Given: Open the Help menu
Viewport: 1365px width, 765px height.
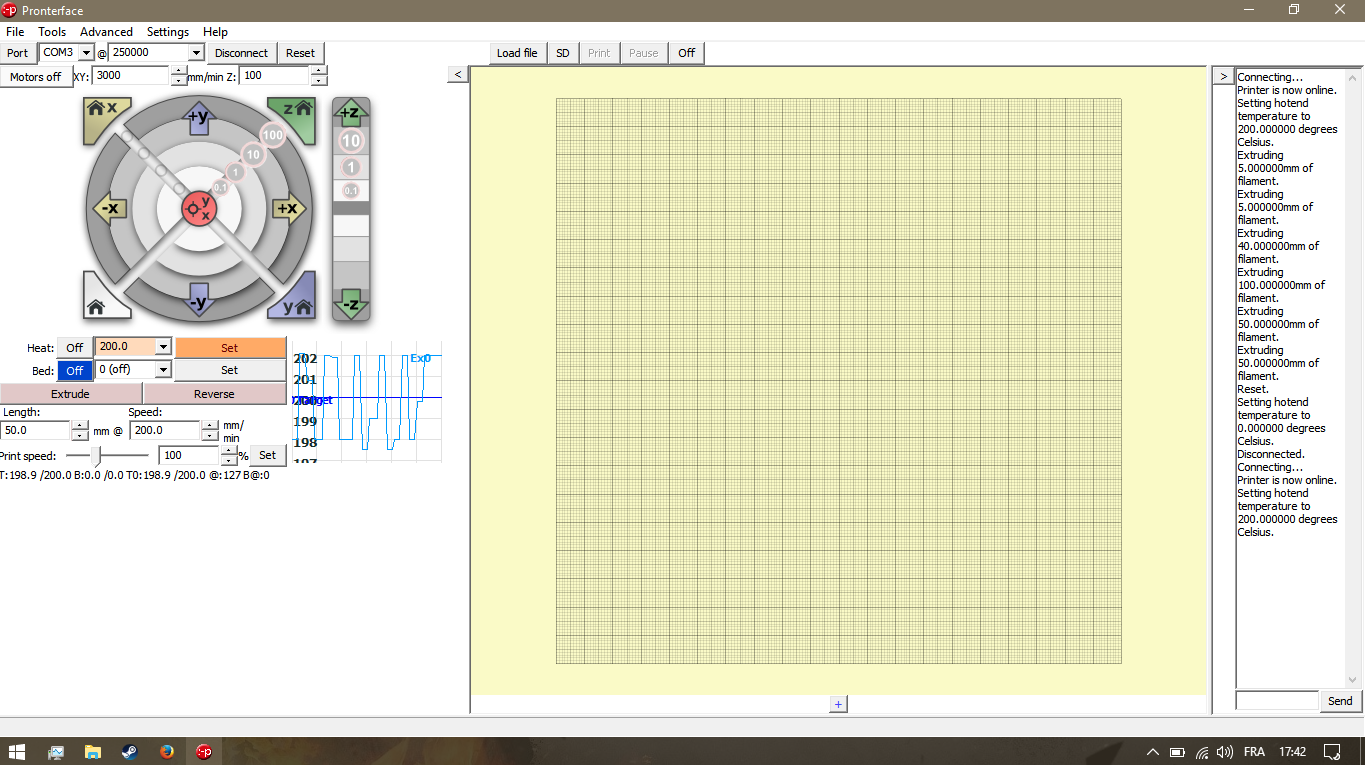Looking at the screenshot, I should (215, 32).
